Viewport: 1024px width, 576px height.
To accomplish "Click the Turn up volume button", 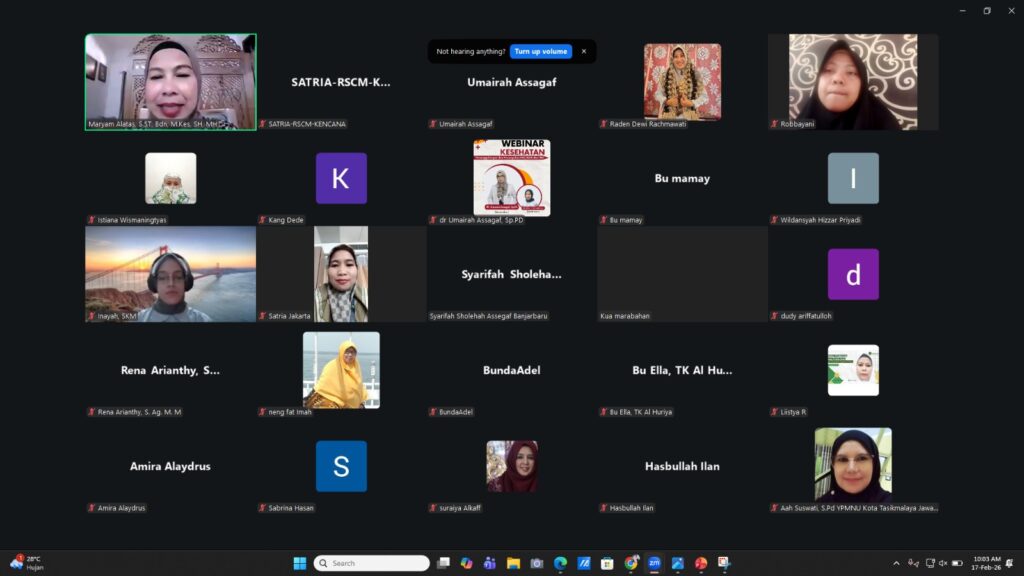I will [x=541, y=52].
